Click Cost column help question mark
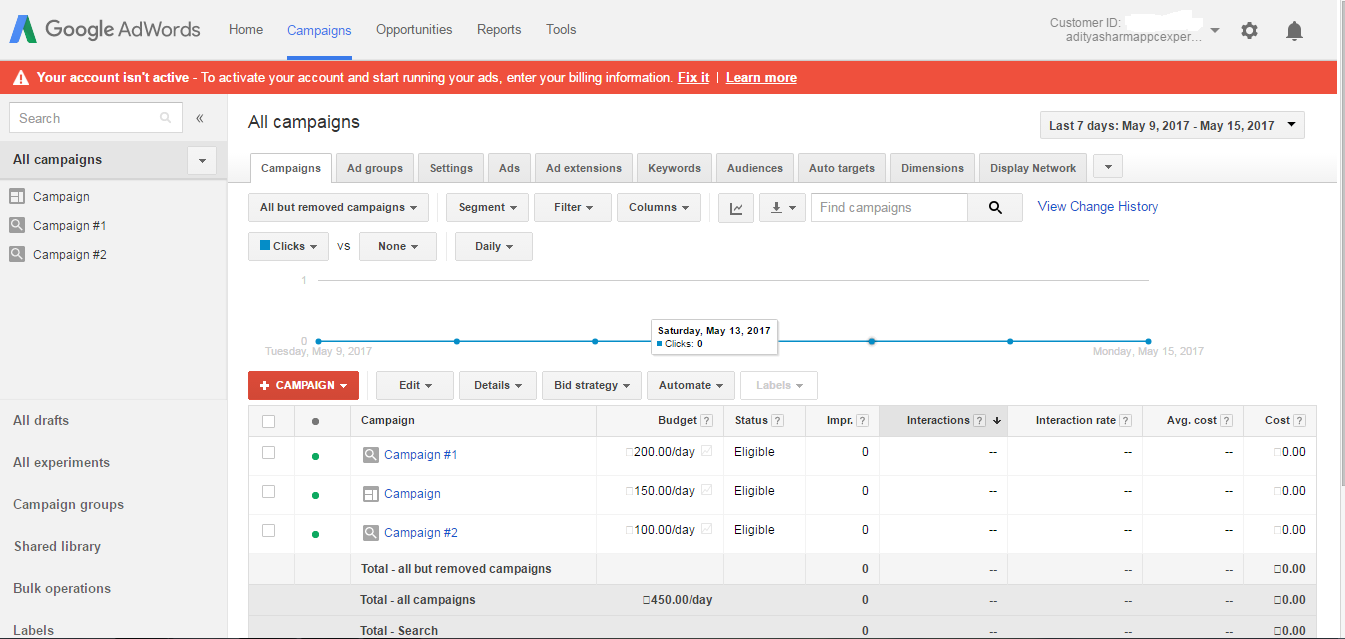The height and width of the screenshot is (639, 1345). (1300, 421)
